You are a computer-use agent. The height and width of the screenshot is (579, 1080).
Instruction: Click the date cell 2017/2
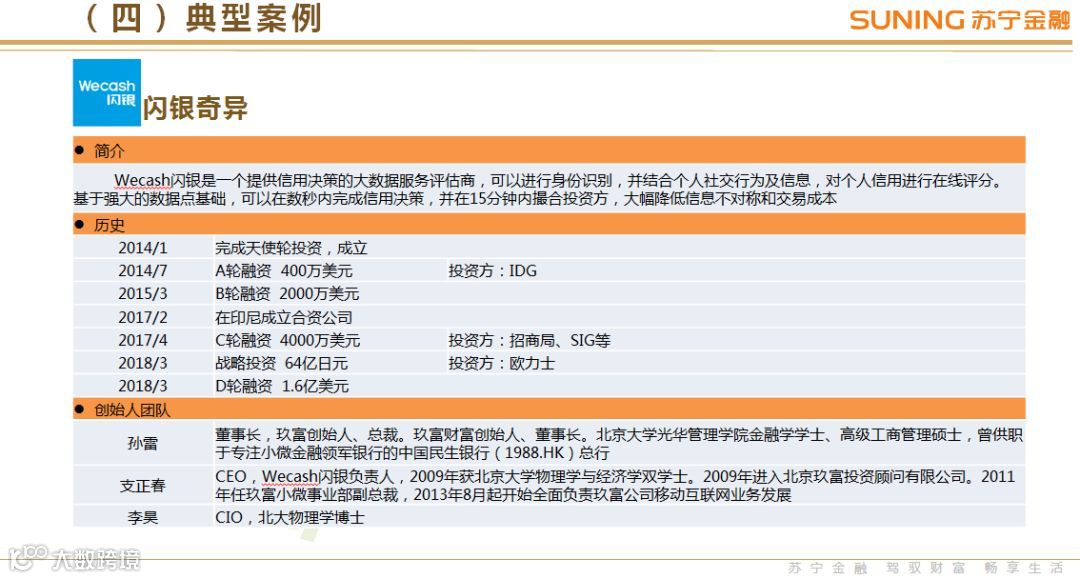click(x=143, y=317)
